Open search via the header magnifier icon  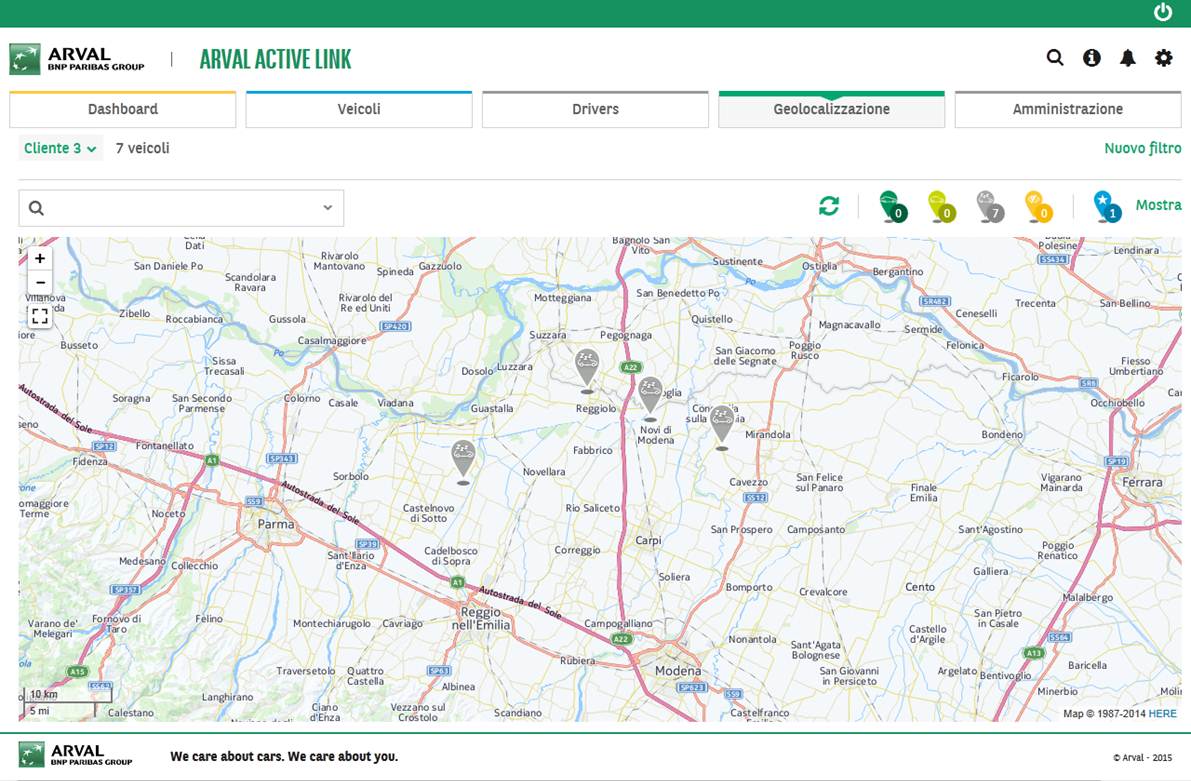(1055, 58)
